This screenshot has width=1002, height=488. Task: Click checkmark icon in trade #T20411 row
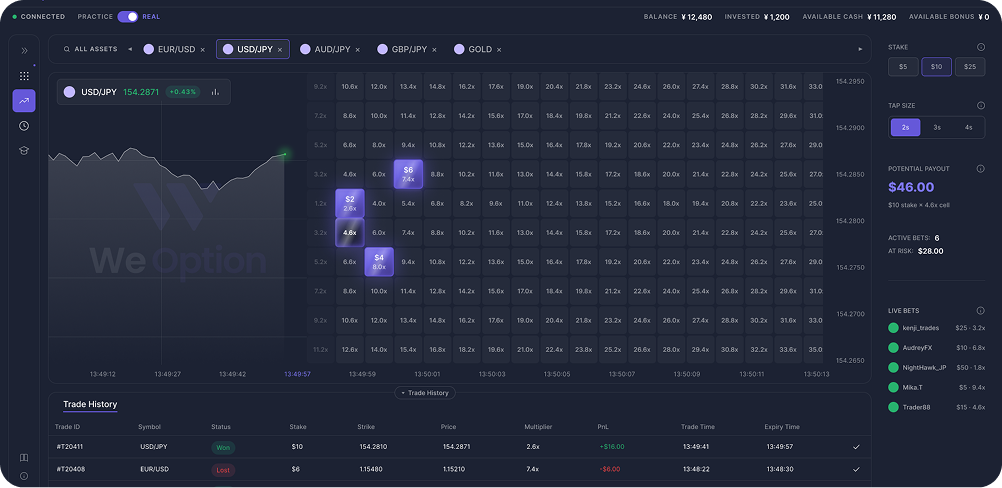pos(856,447)
